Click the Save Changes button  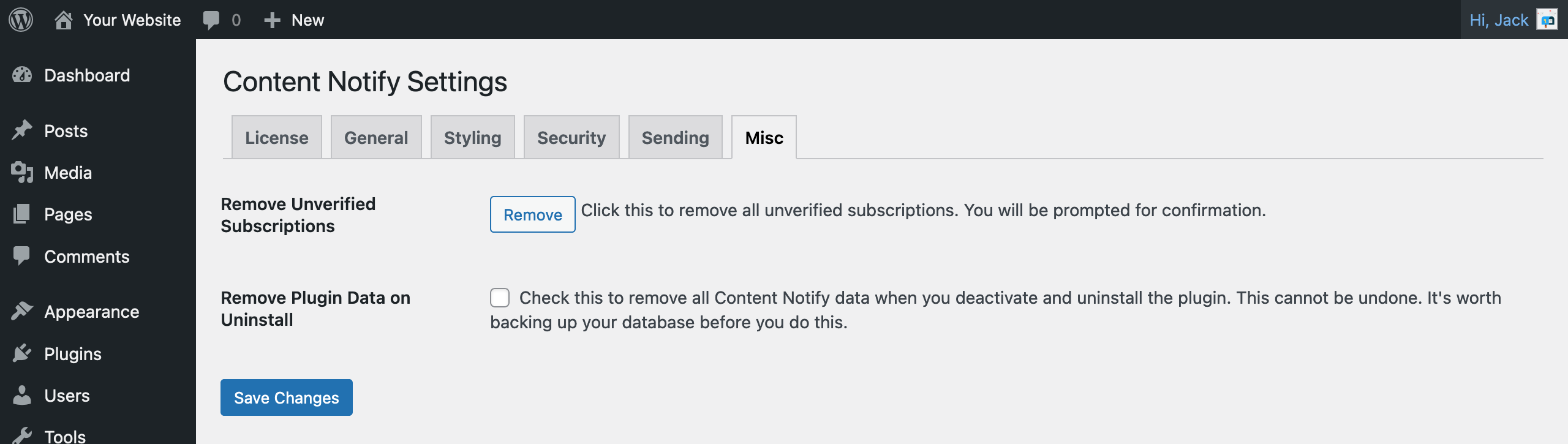coord(287,397)
